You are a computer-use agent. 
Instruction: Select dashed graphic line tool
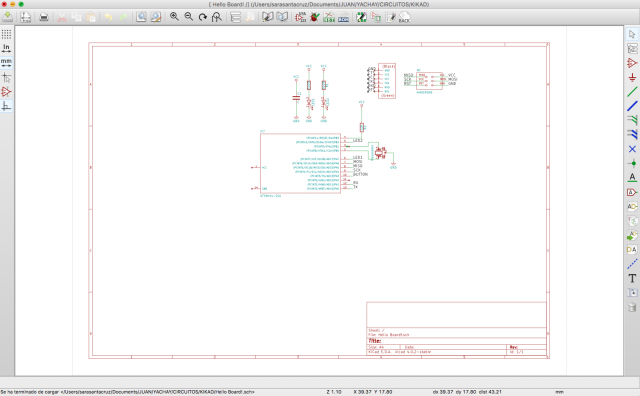point(632,264)
